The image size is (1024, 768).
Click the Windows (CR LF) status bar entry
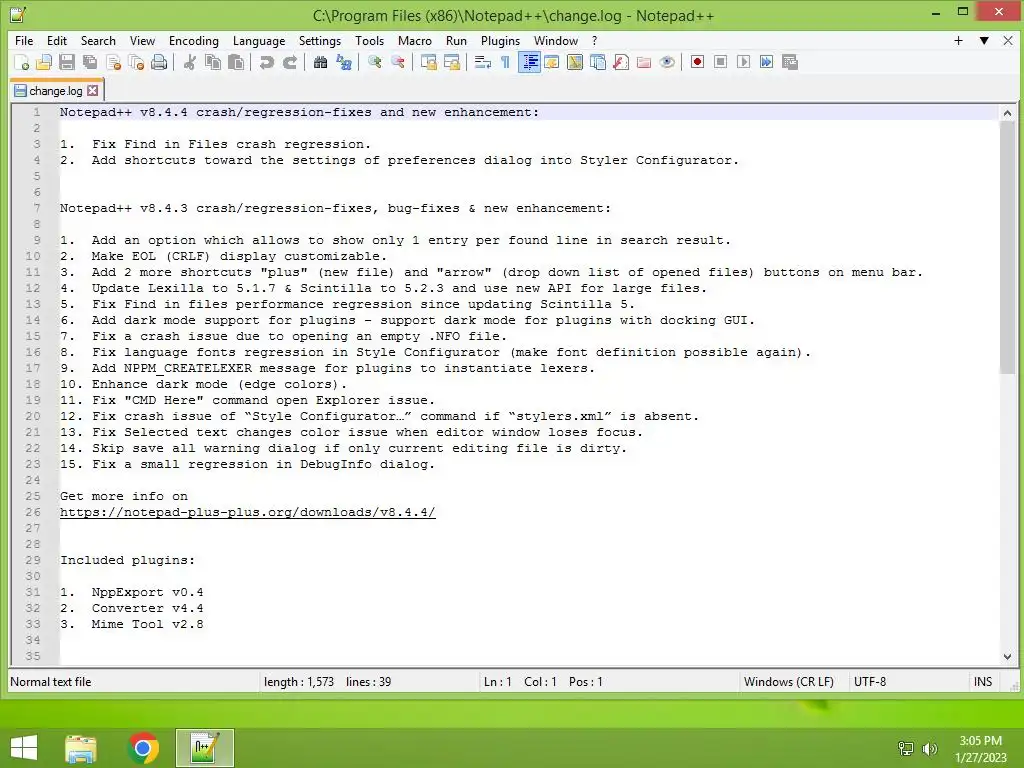788,682
